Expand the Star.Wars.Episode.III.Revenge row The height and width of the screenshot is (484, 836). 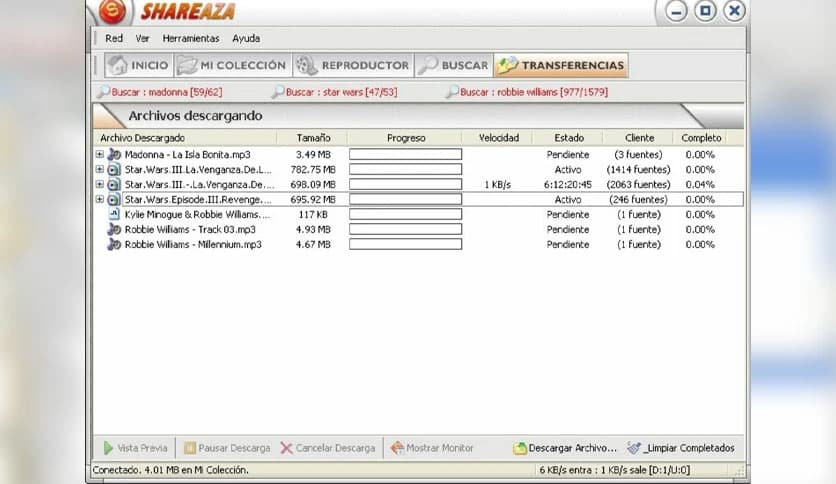100,199
